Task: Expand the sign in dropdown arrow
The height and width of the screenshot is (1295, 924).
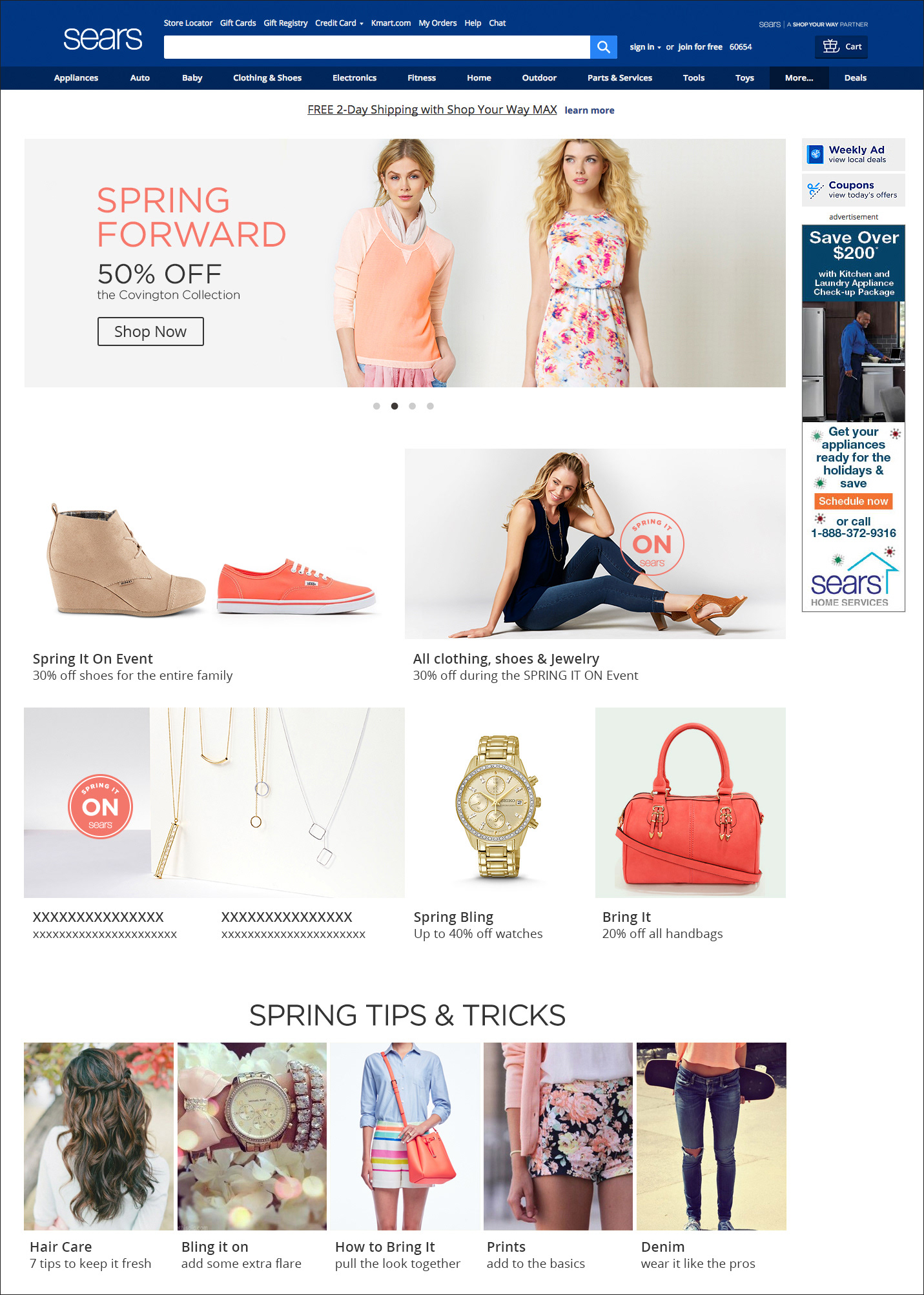Action: point(659,47)
